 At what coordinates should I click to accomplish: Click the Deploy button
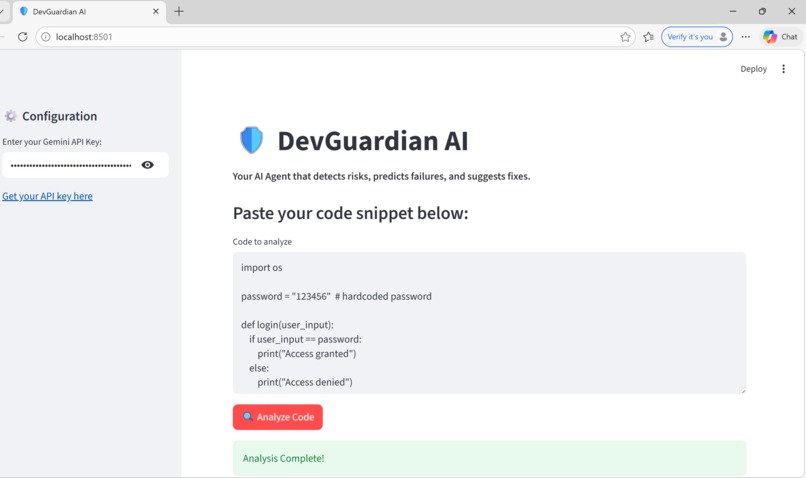pyautogui.click(x=753, y=69)
